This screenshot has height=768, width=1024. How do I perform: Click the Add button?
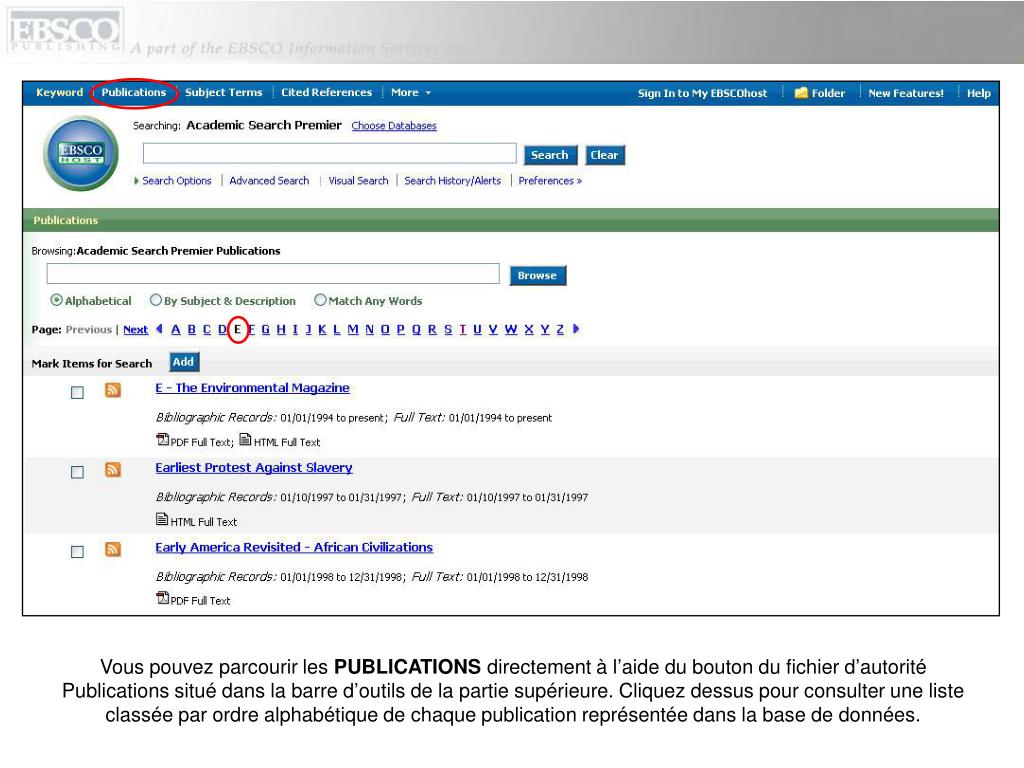pyautogui.click(x=184, y=362)
